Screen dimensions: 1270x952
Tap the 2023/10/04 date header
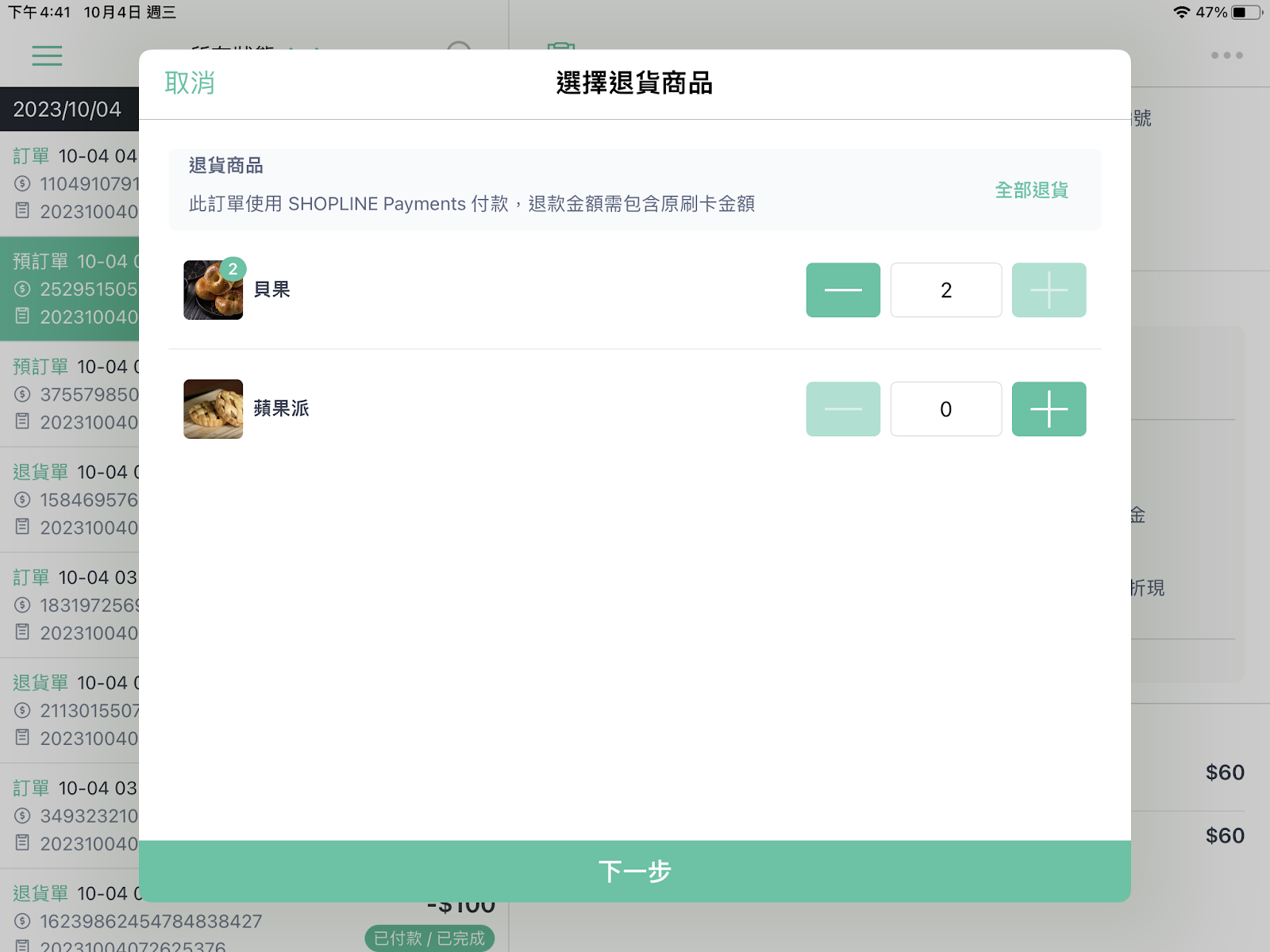click(67, 109)
